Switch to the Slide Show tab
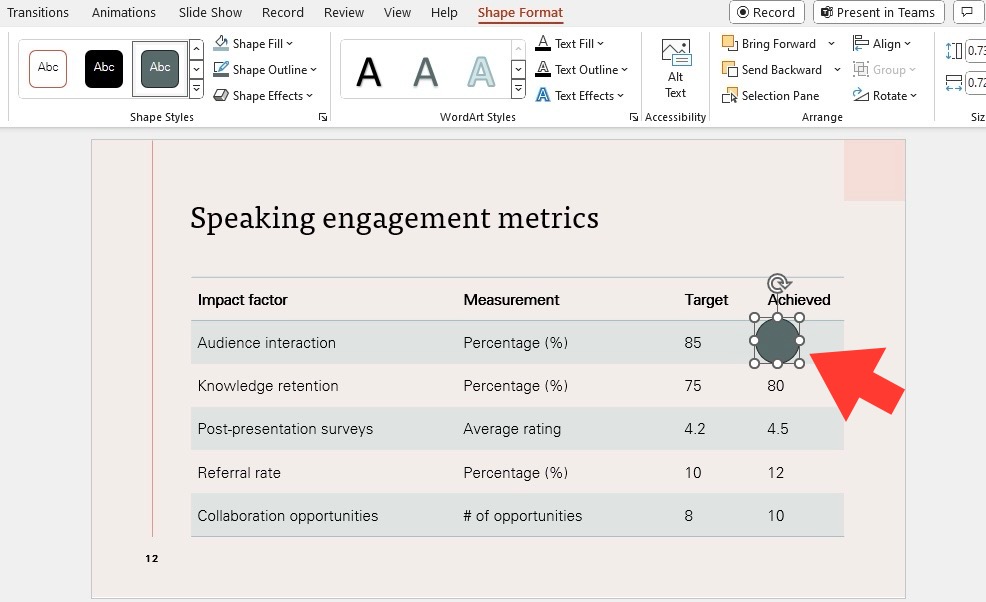Image resolution: width=986 pixels, height=602 pixels. [210, 13]
